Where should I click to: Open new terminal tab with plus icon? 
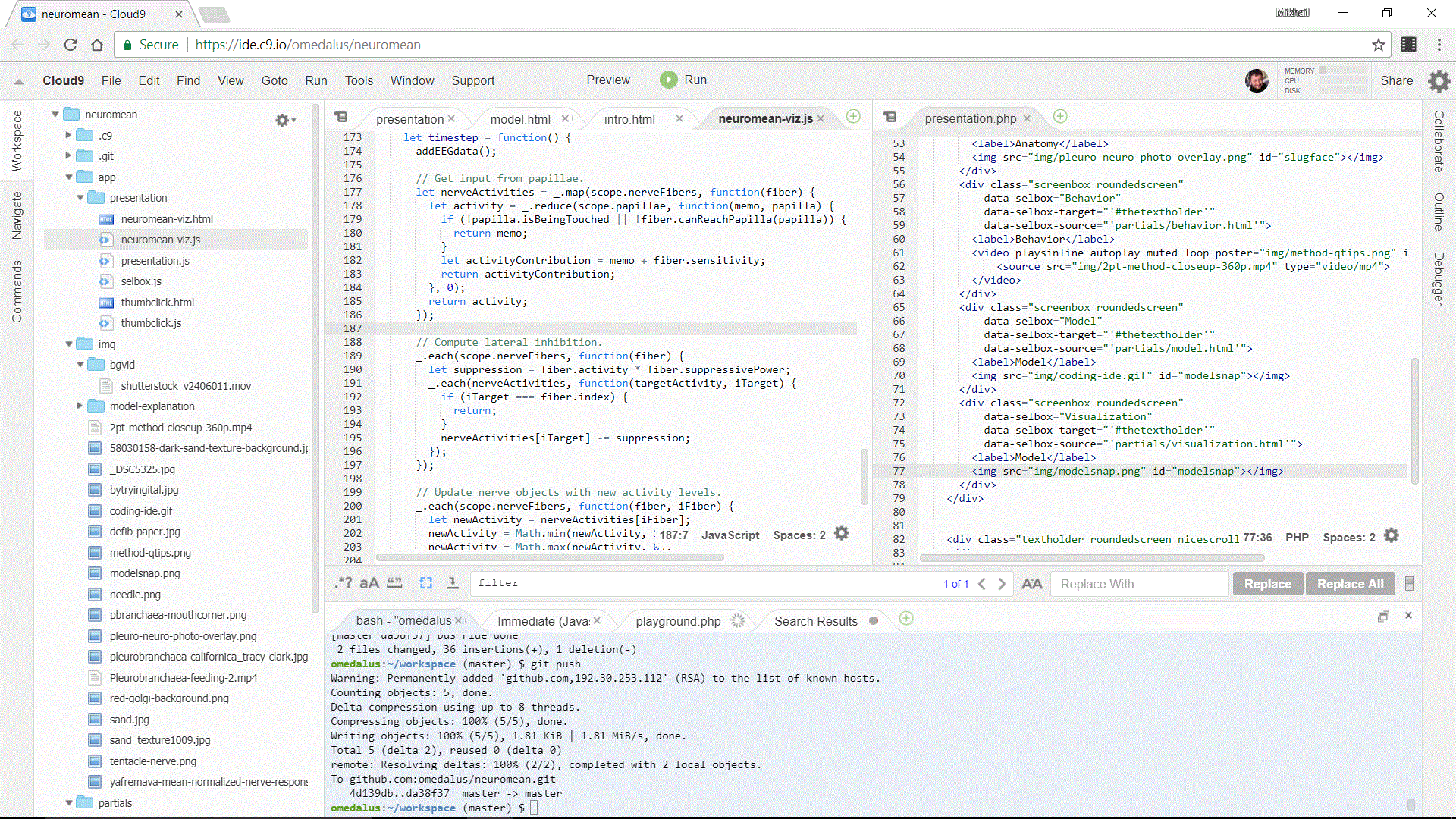click(906, 619)
